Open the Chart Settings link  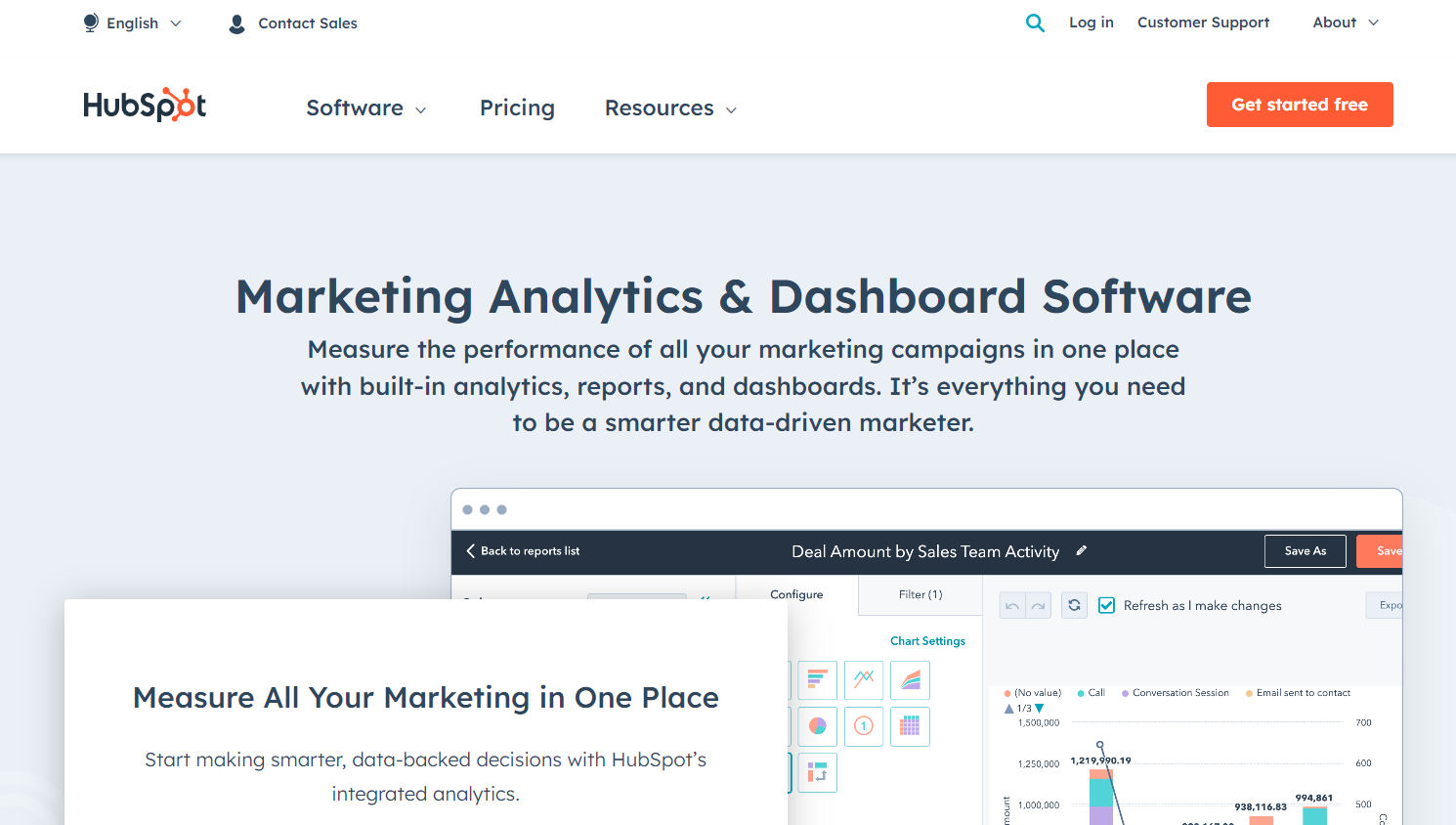(x=927, y=641)
